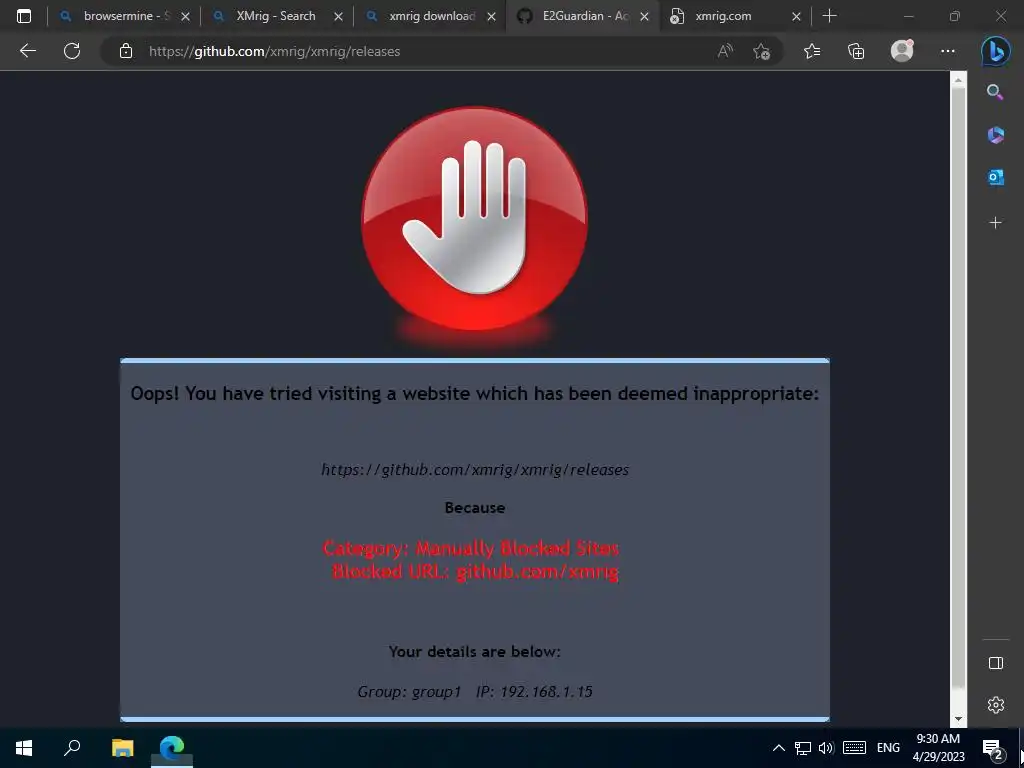The width and height of the screenshot is (1024, 768).
Task: Reload the page with refresh icon
Action: [x=72, y=51]
